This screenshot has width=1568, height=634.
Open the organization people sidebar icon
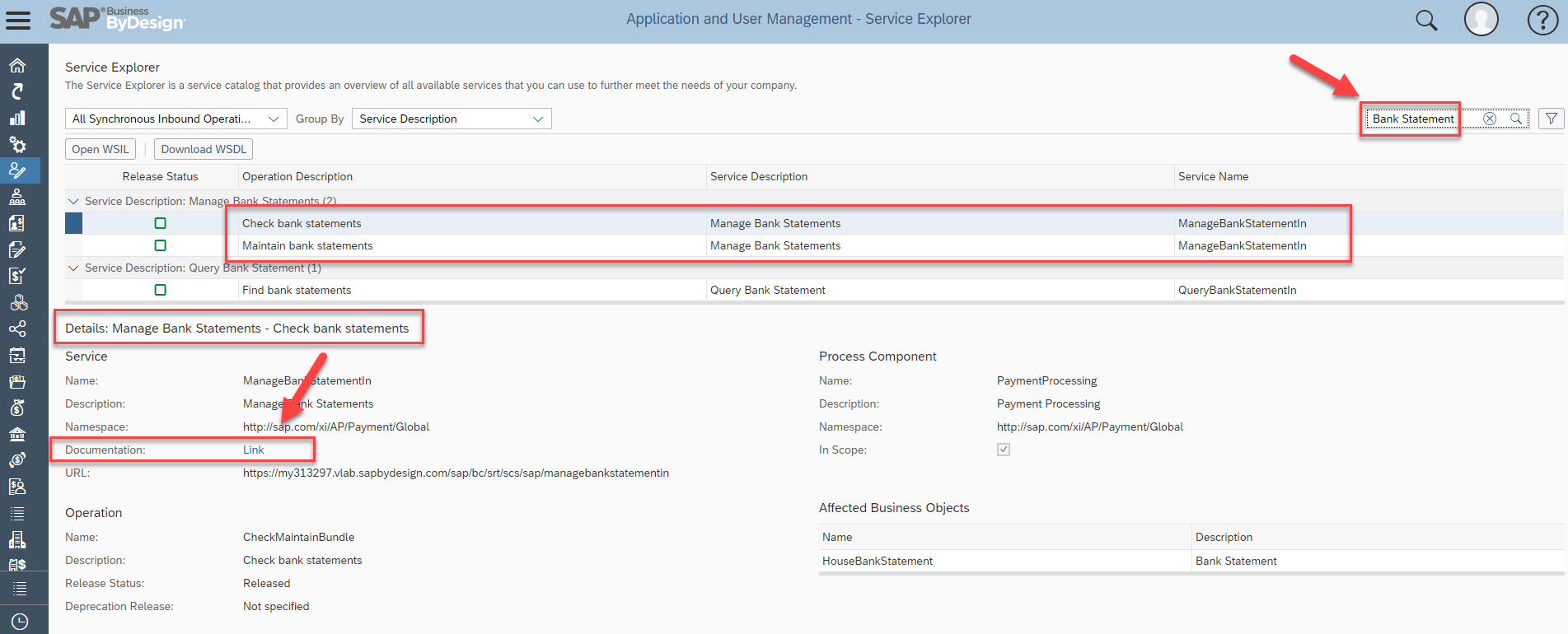point(17,197)
